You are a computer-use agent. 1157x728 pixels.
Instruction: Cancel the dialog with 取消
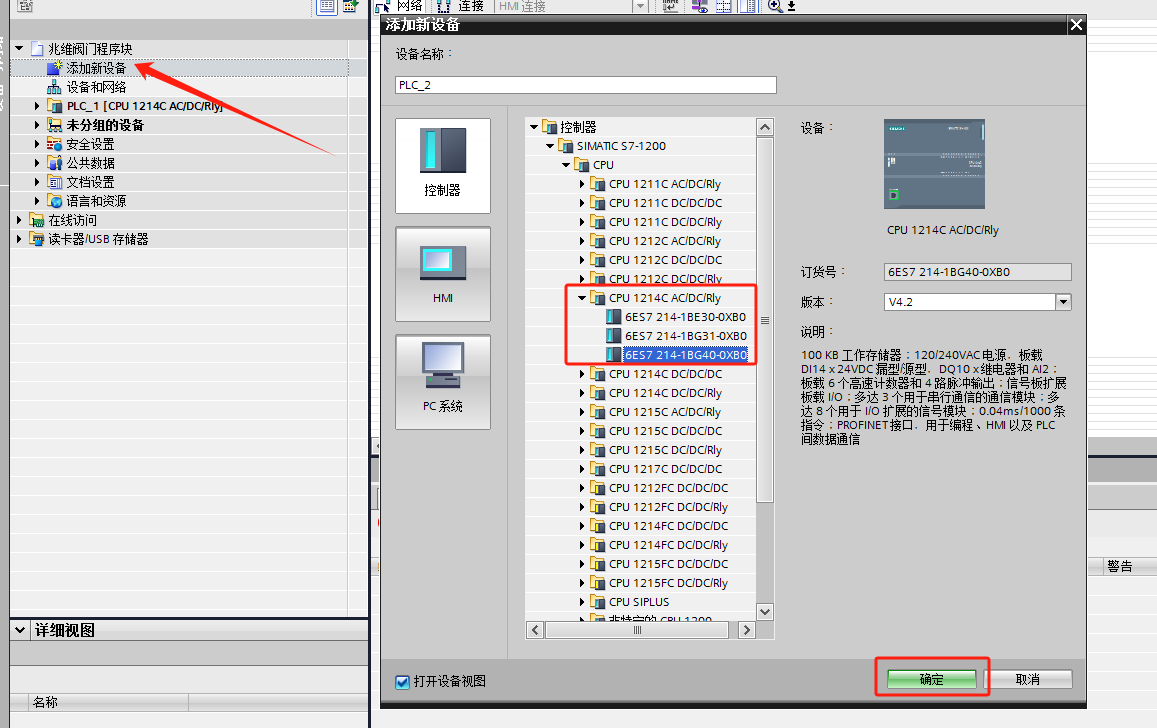[1028, 679]
